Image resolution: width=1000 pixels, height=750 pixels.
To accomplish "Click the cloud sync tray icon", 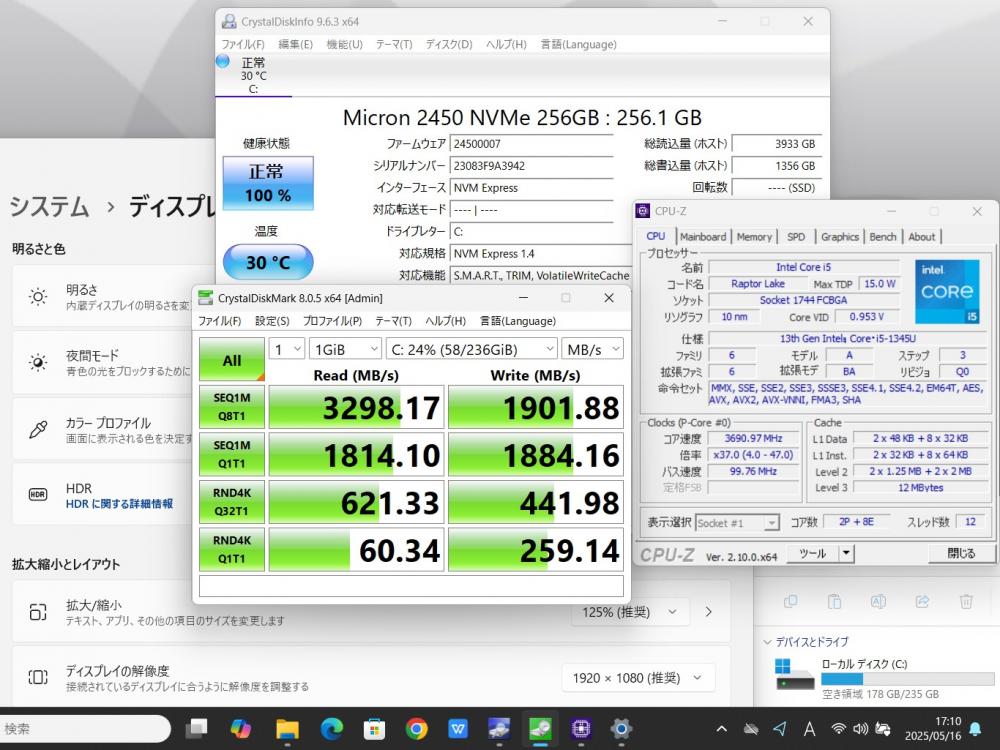I will point(751,728).
